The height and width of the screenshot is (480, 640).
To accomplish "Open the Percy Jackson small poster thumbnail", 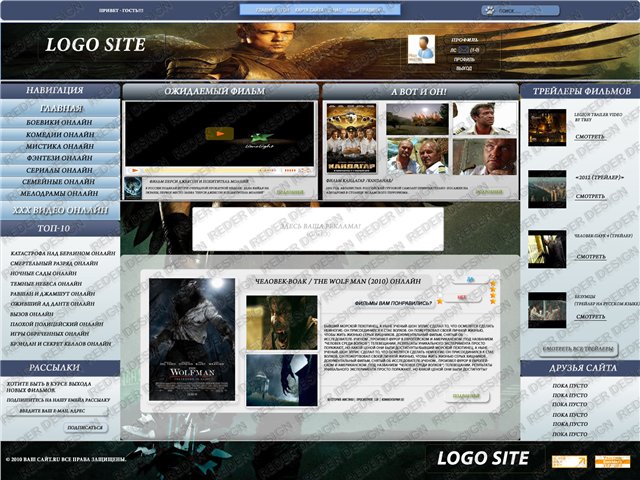I will (133, 188).
